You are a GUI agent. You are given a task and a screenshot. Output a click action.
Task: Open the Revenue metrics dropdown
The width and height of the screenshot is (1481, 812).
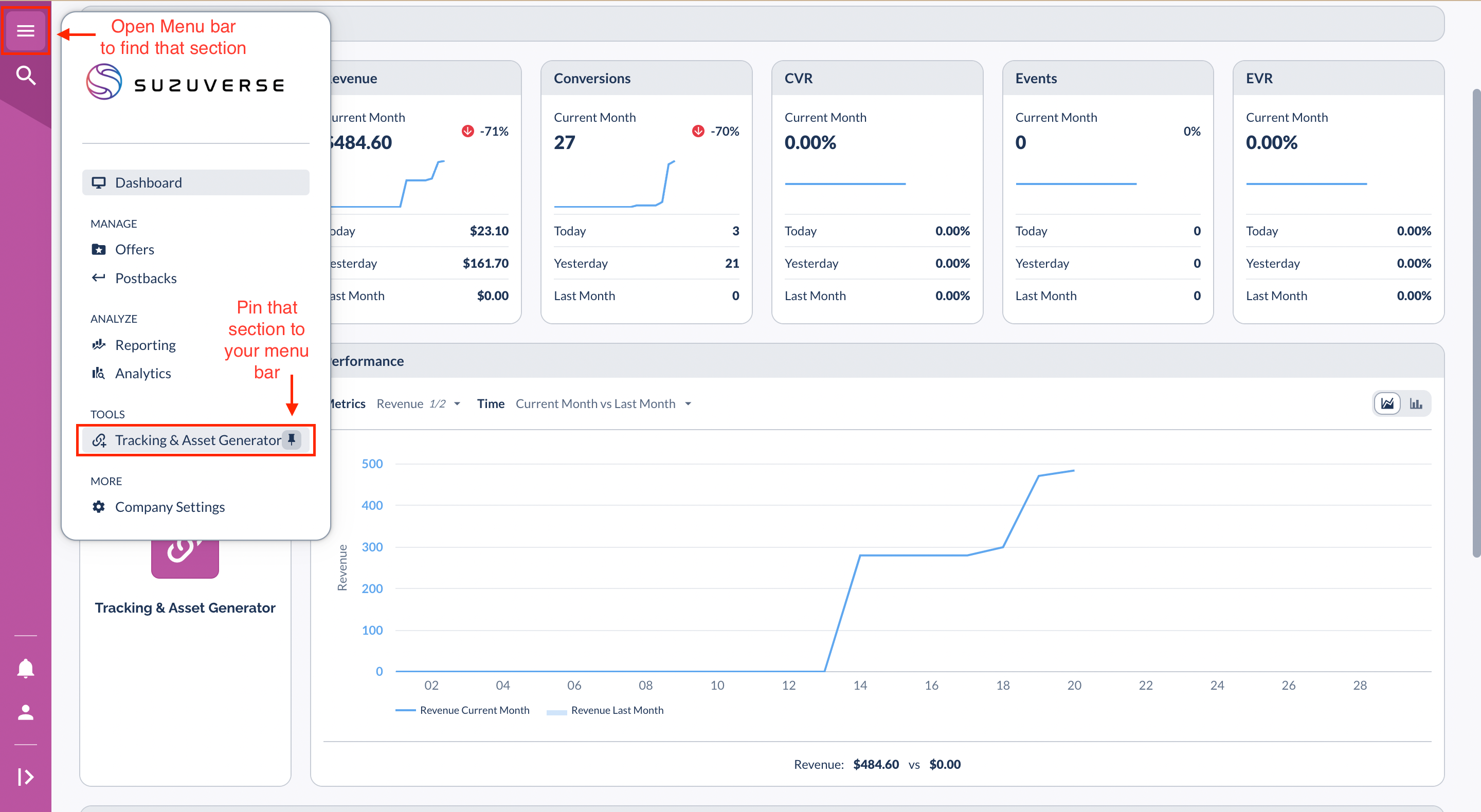pos(419,403)
